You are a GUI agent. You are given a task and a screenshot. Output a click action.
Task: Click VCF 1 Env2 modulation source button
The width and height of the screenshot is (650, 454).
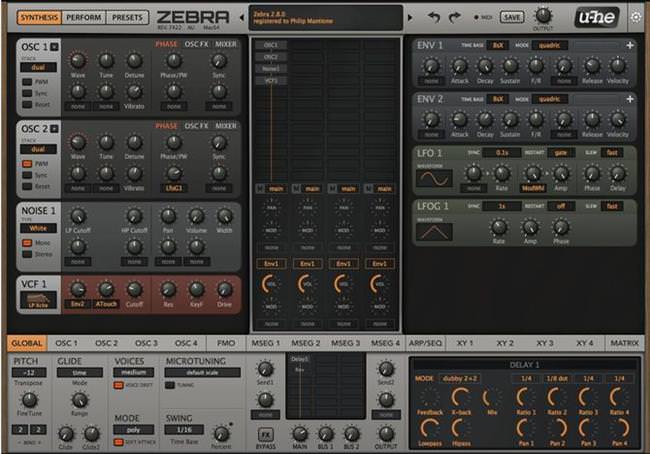(78, 304)
